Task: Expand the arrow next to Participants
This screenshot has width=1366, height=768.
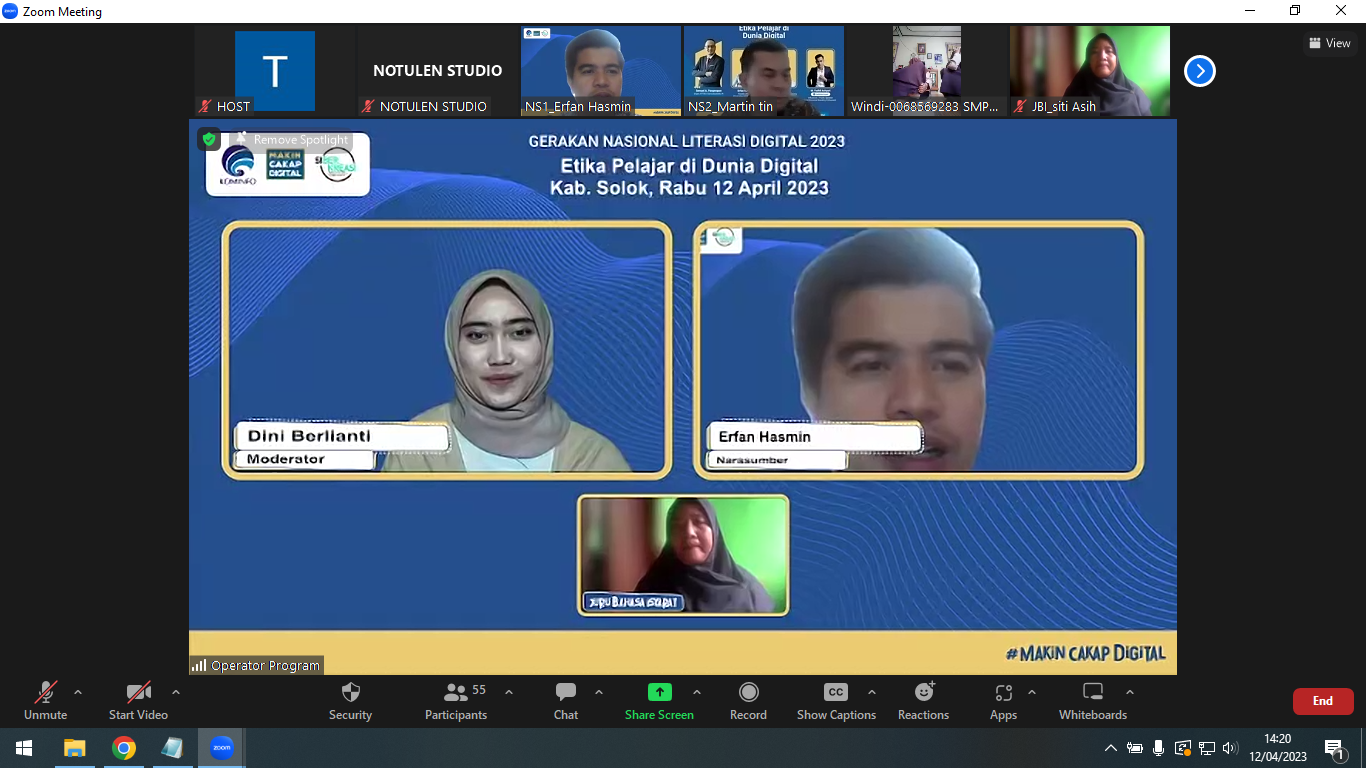Action: [x=509, y=692]
